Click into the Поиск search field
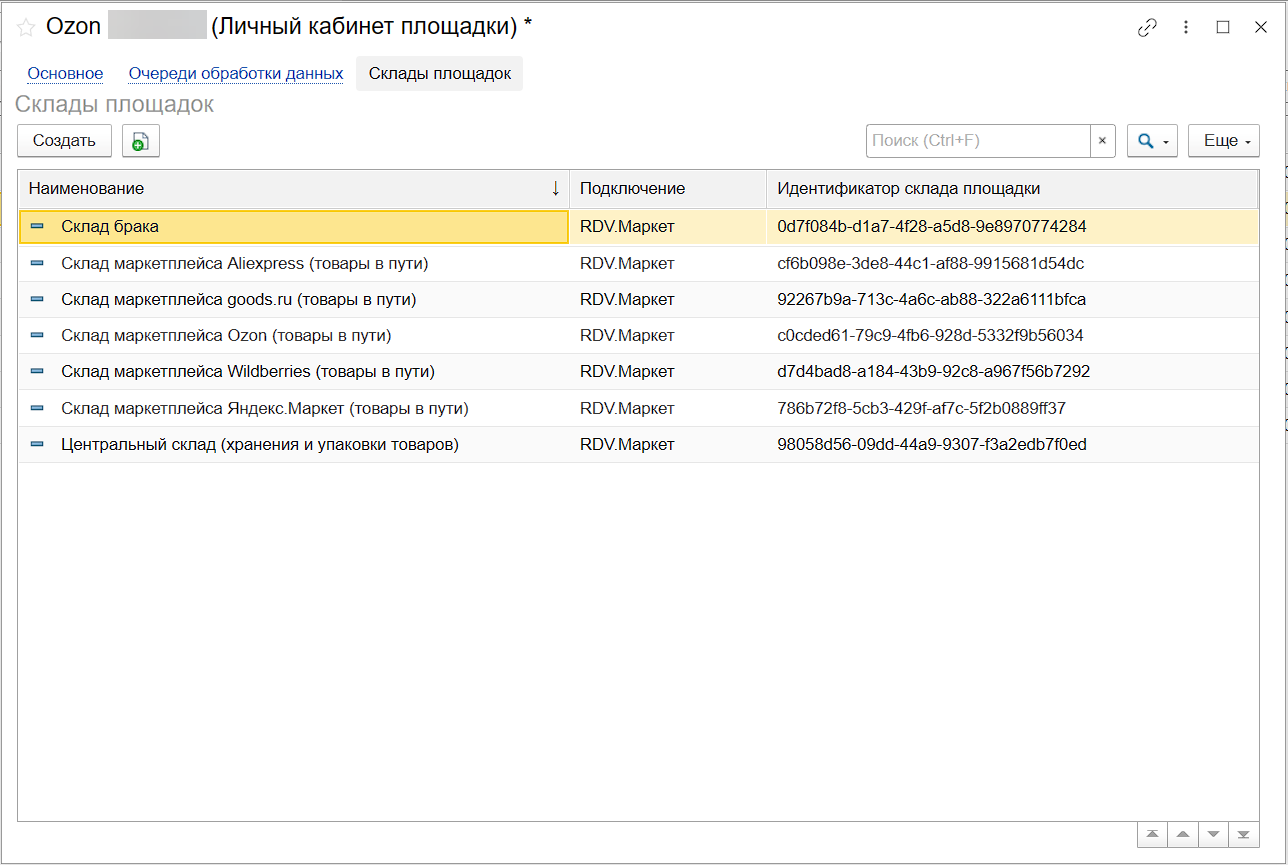Image resolution: width=1288 pixels, height=865 pixels. point(977,141)
